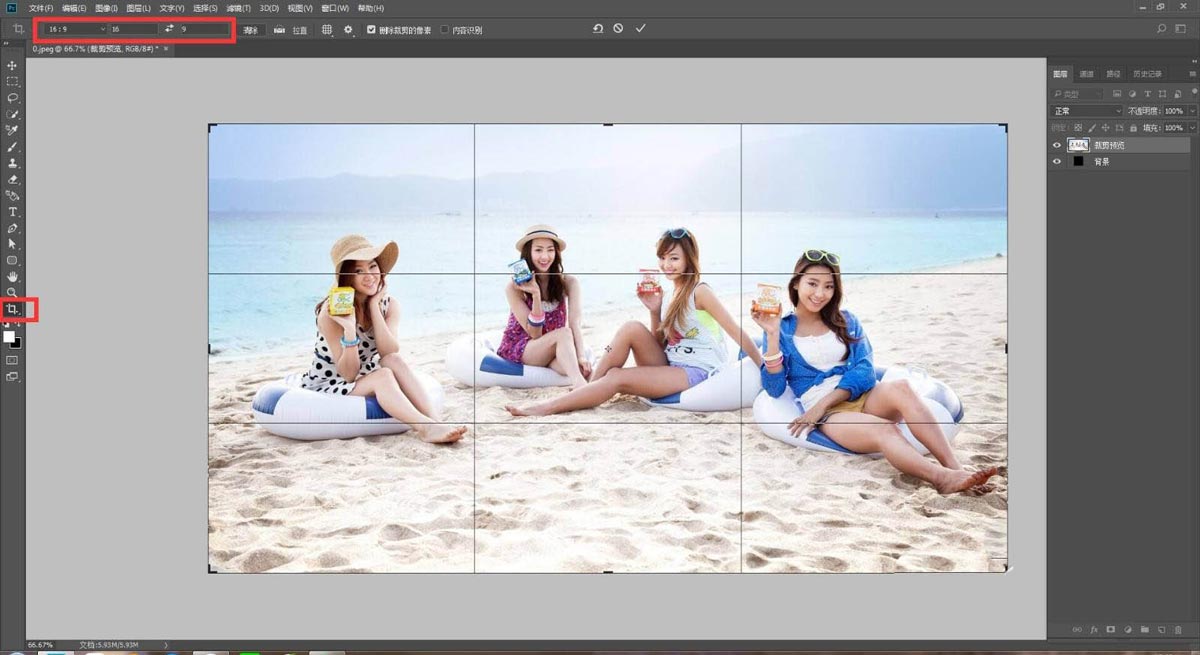The image size is (1200, 655).
Task: Click the crop width field showing 16
Action: point(133,30)
